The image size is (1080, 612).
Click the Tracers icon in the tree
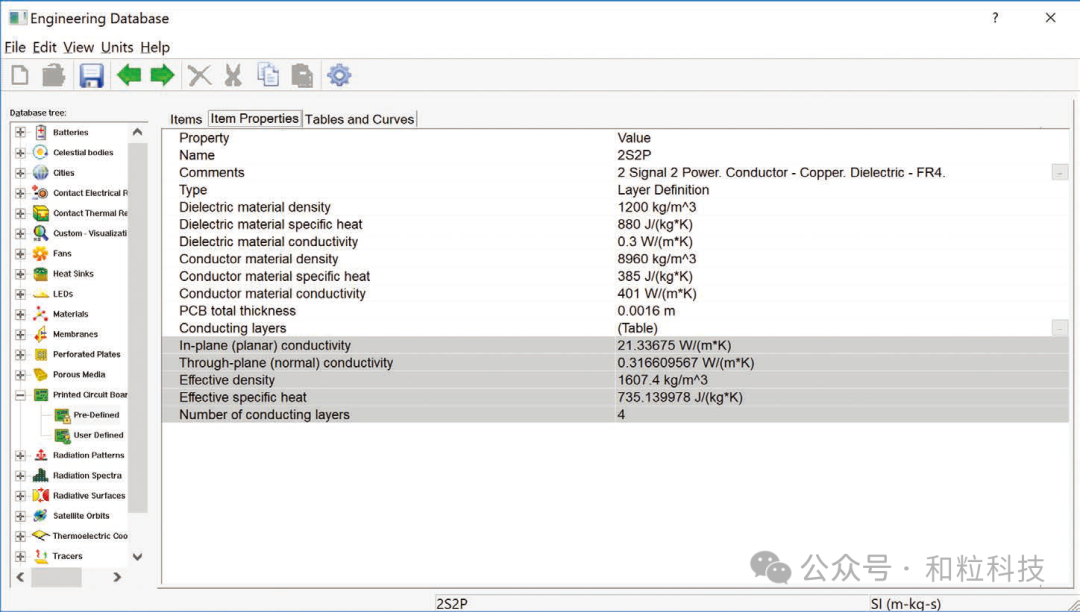[x=41, y=556]
